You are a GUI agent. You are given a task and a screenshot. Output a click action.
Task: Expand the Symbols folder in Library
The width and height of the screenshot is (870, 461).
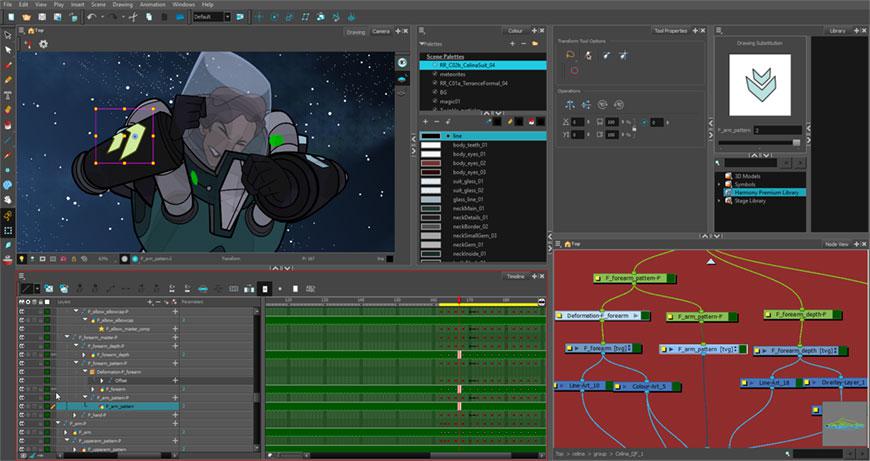(719, 184)
